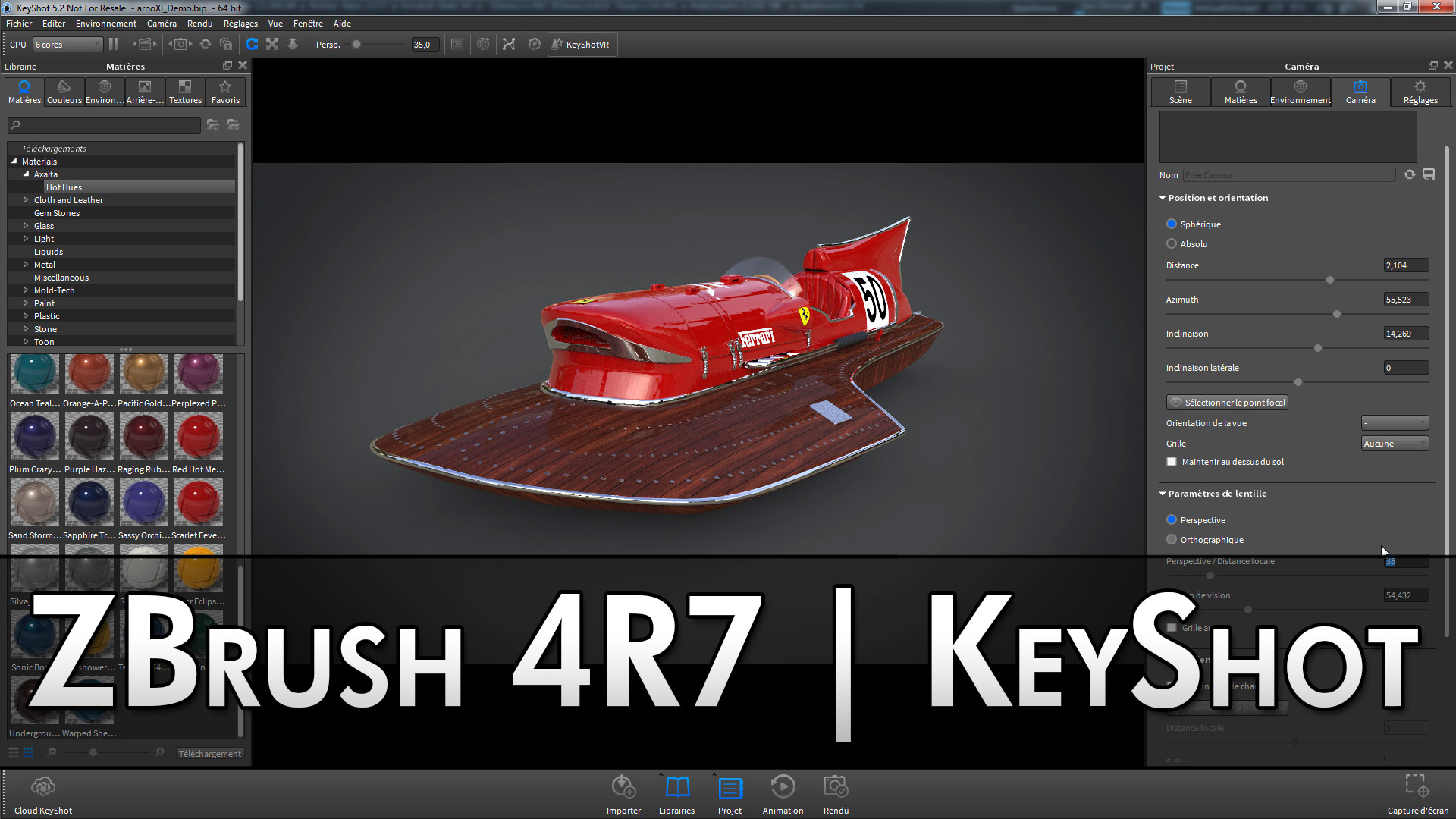Open the Environnement menu
1456x819 pixels.
[106, 24]
